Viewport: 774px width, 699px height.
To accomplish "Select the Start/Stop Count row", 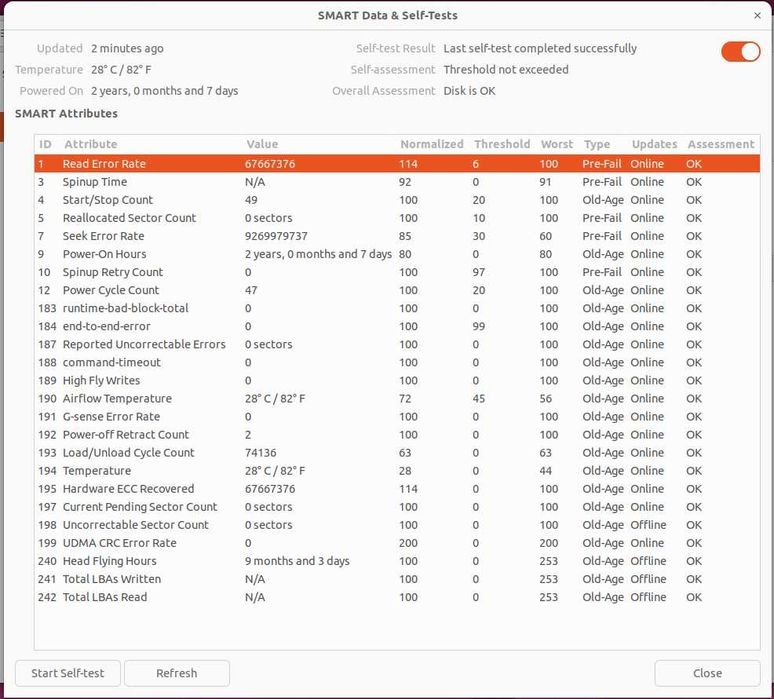I will pyautogui.click(x=397, y=200).
